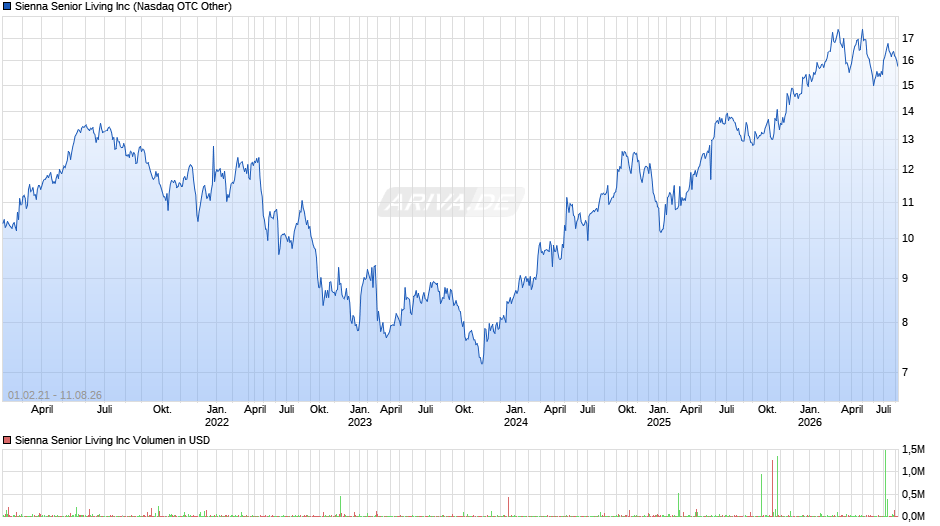The width and height of the screenshot is (940, 526).
Task: Click the last 'Juli' label on time axis
Action: click(x=884, y=410)
